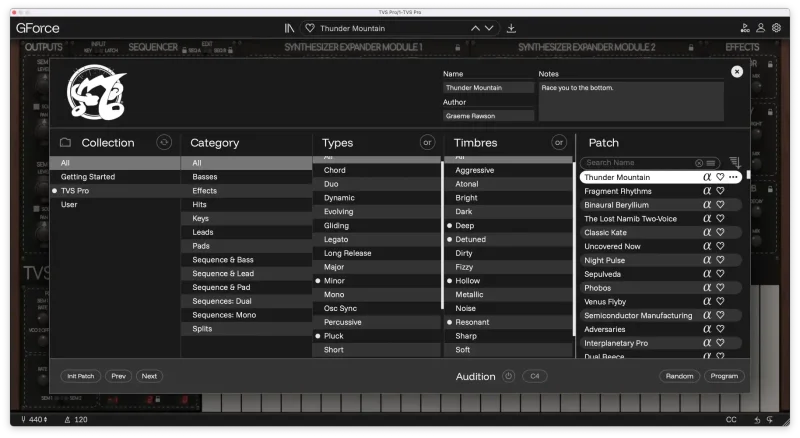Favorite the Phobos patch

point(720,287)
